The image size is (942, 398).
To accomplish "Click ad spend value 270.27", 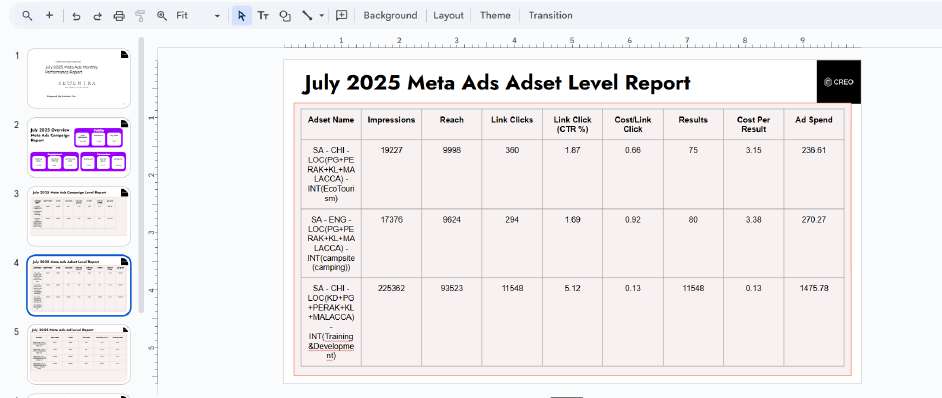I will click(814, 220).
